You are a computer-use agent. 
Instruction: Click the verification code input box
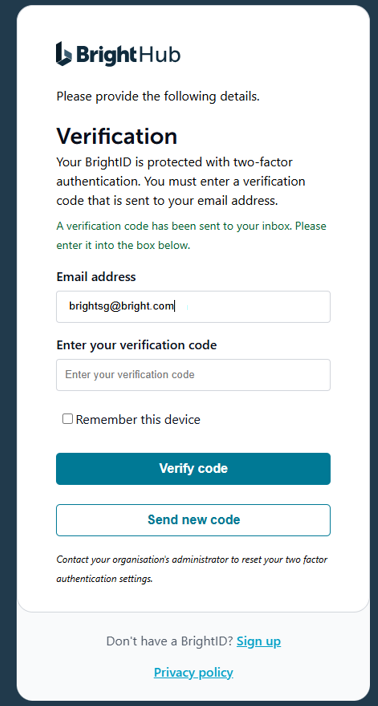tap(193, 375)
